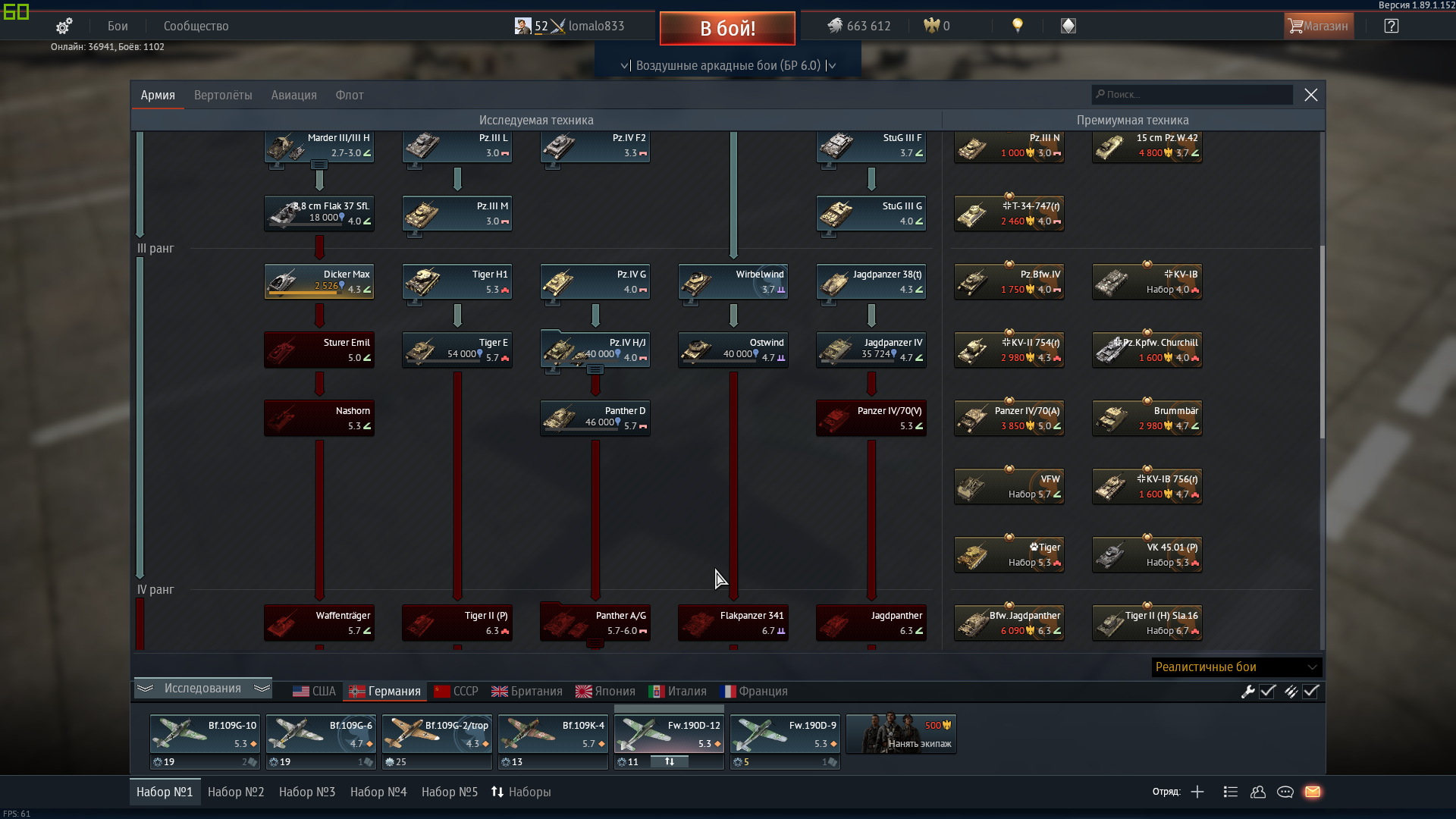The width and height of the screenshot is (1456, 819).
Task: Select the Япония nation tab
Action: click(605, 691)
